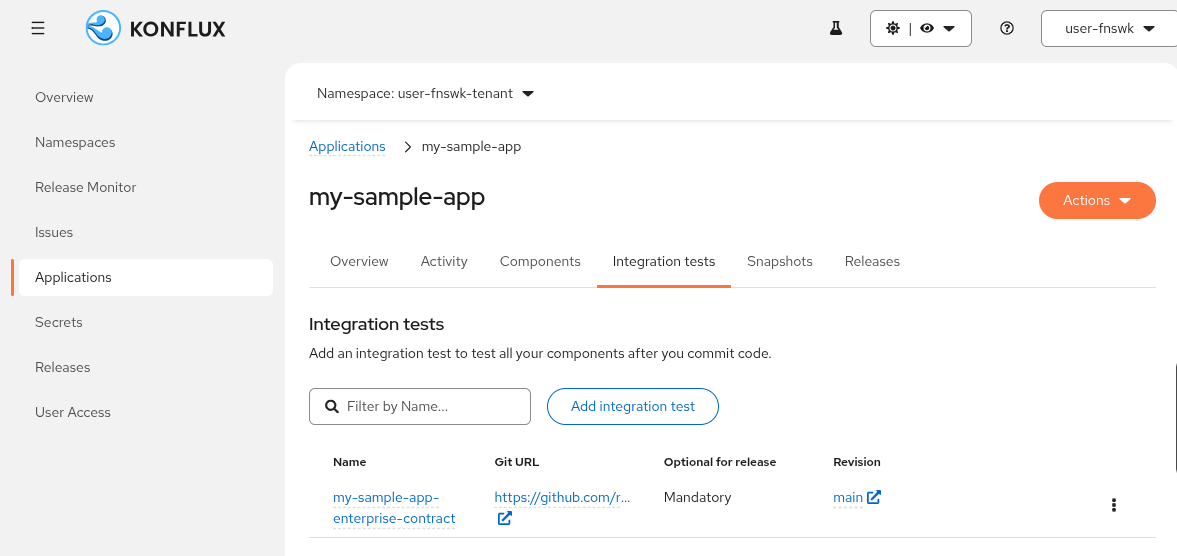Viewport: 1177px width, 556px height.
Task: Switch to the Activity tab
Action: click(444, 261)
